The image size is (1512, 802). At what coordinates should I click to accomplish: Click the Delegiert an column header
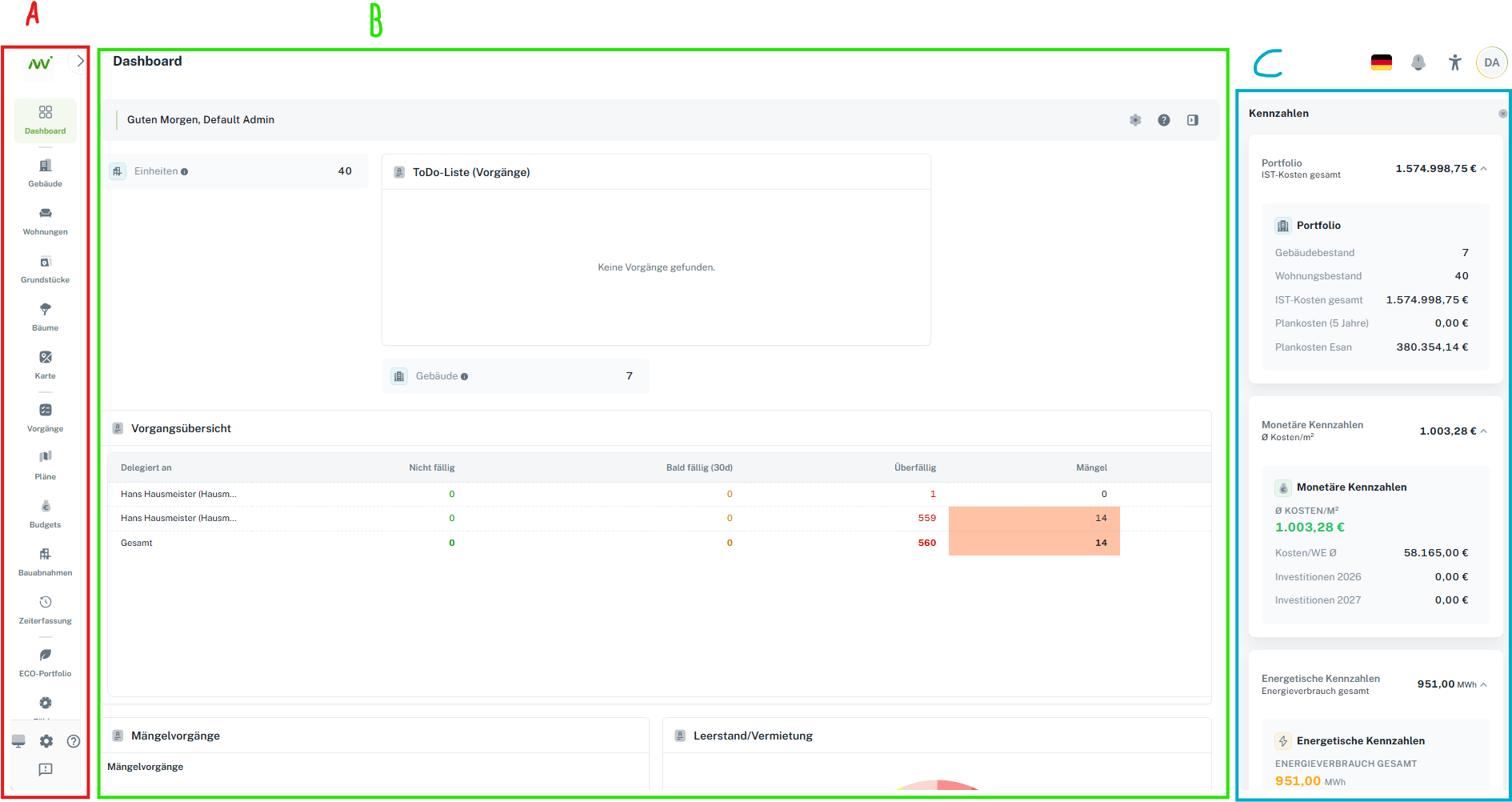[146, 467]
